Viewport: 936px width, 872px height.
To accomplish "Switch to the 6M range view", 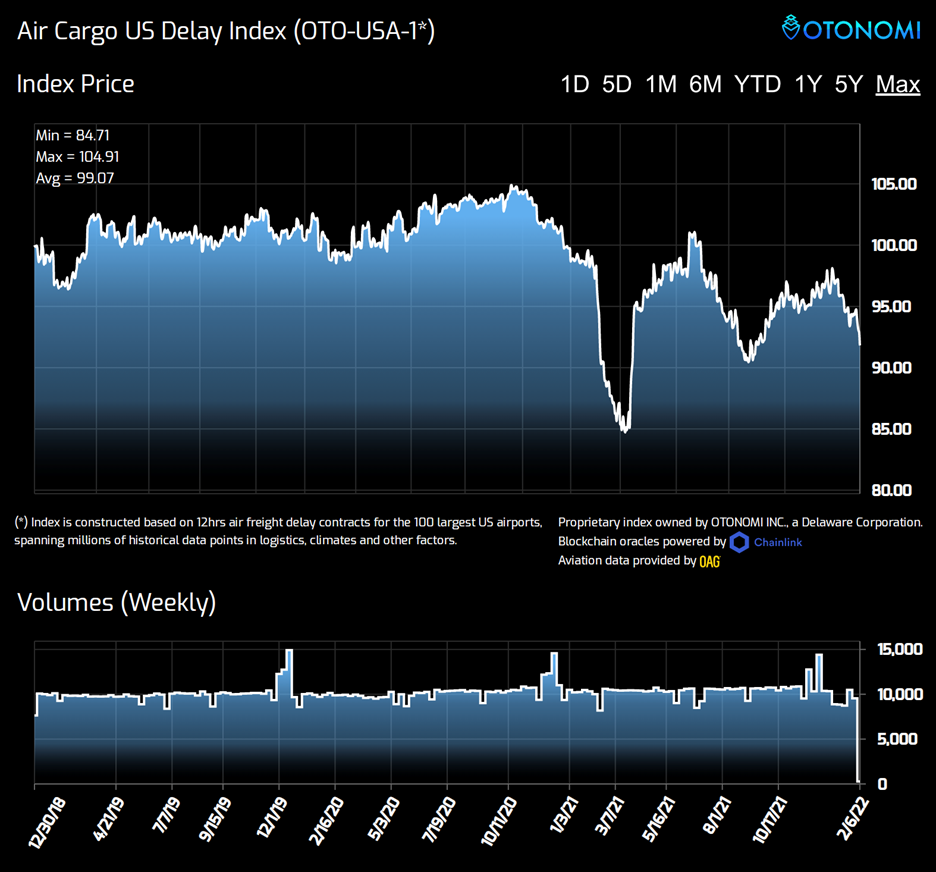I will coord(705,84).
